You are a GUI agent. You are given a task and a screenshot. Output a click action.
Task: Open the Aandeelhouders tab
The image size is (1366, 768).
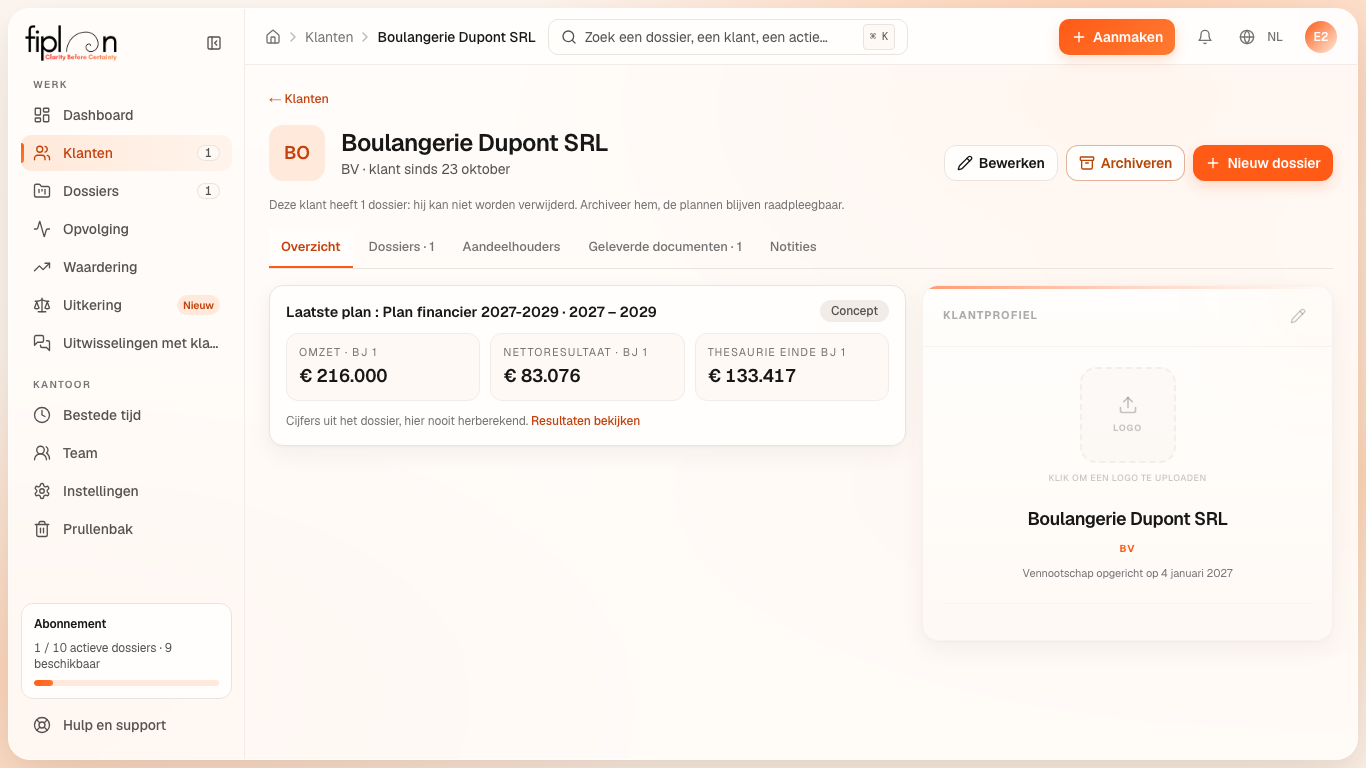point(511,247)
